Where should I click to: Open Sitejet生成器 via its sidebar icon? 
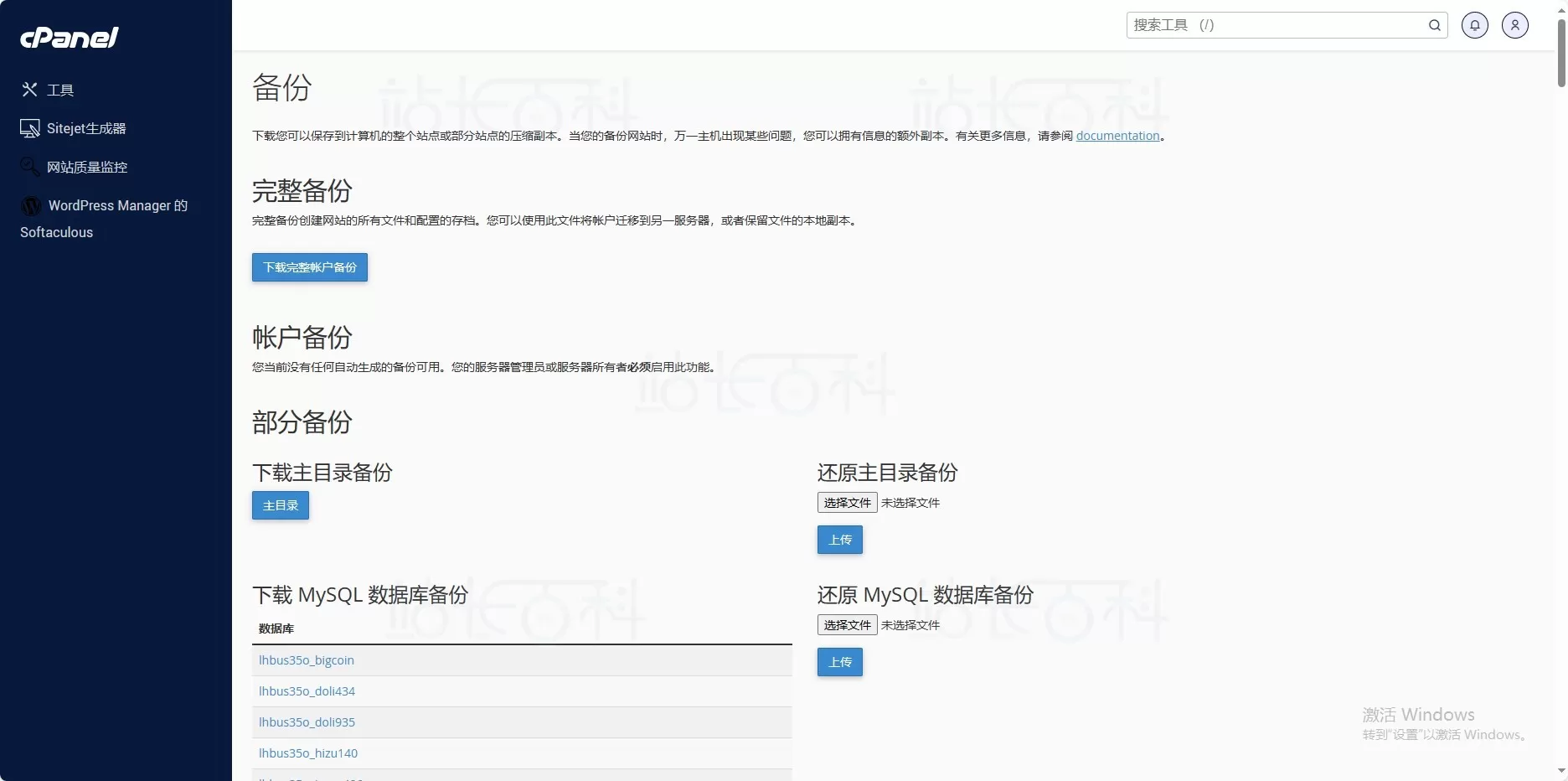click(29, 127)
